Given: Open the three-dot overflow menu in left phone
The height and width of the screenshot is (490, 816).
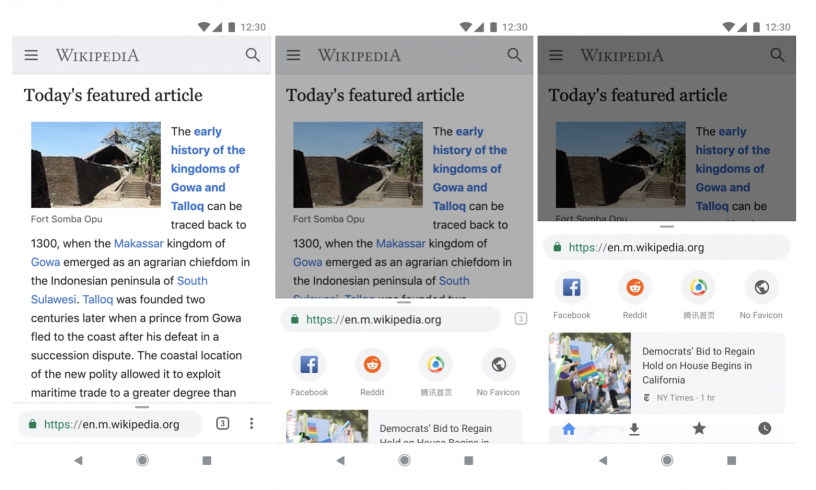Looking at the screenshot, I should pos(251,423).
